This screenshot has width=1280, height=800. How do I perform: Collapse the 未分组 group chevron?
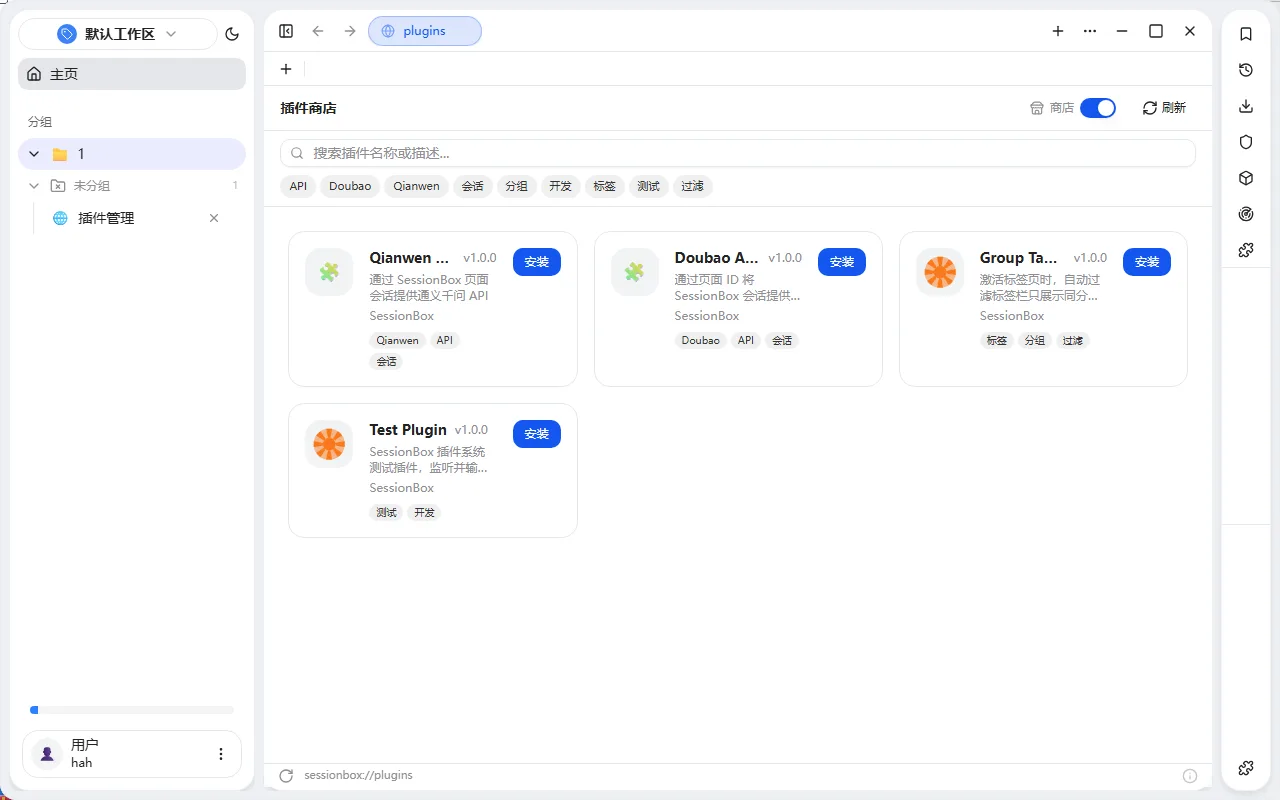click(x=34, y=186)
